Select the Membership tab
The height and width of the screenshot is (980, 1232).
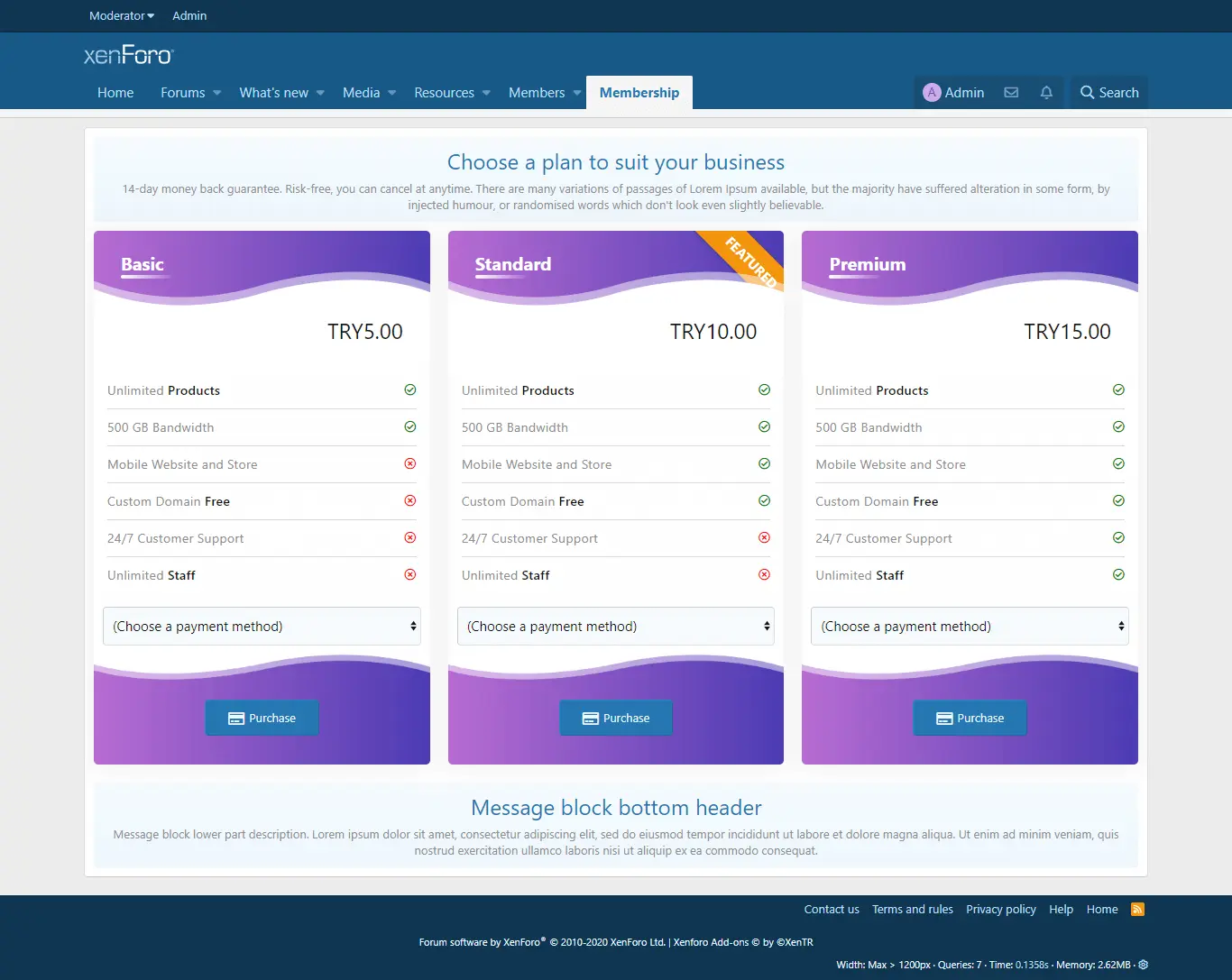tap(639, 93)
